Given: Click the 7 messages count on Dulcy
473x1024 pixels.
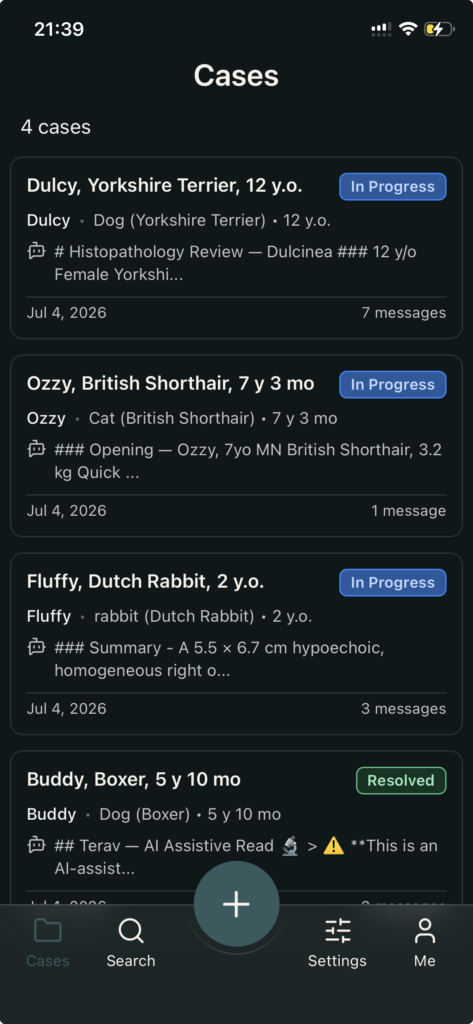Looking at the screenshot, I should click(x=404, y=313).
